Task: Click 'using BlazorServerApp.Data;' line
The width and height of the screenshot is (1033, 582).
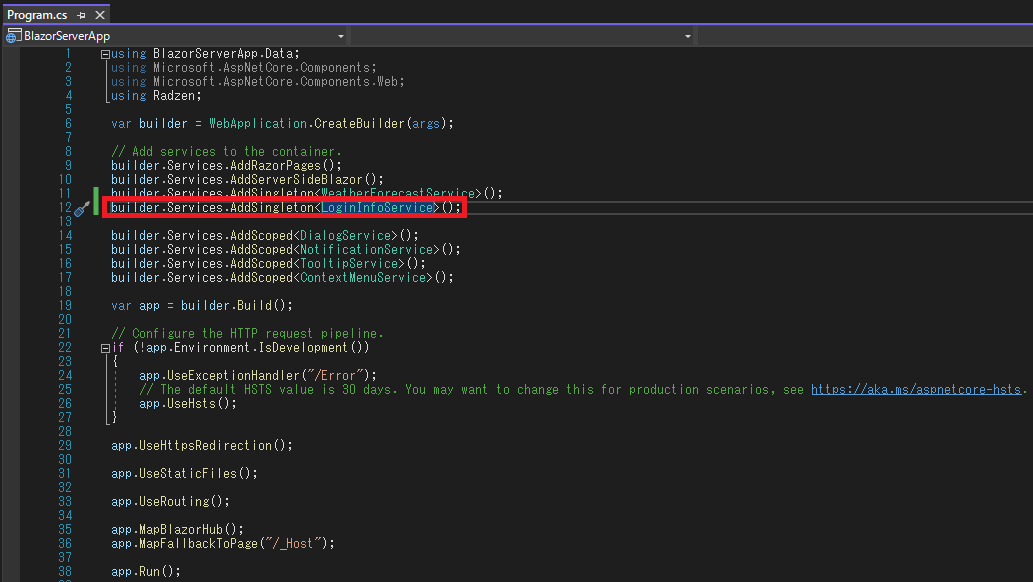Action: 205,53
